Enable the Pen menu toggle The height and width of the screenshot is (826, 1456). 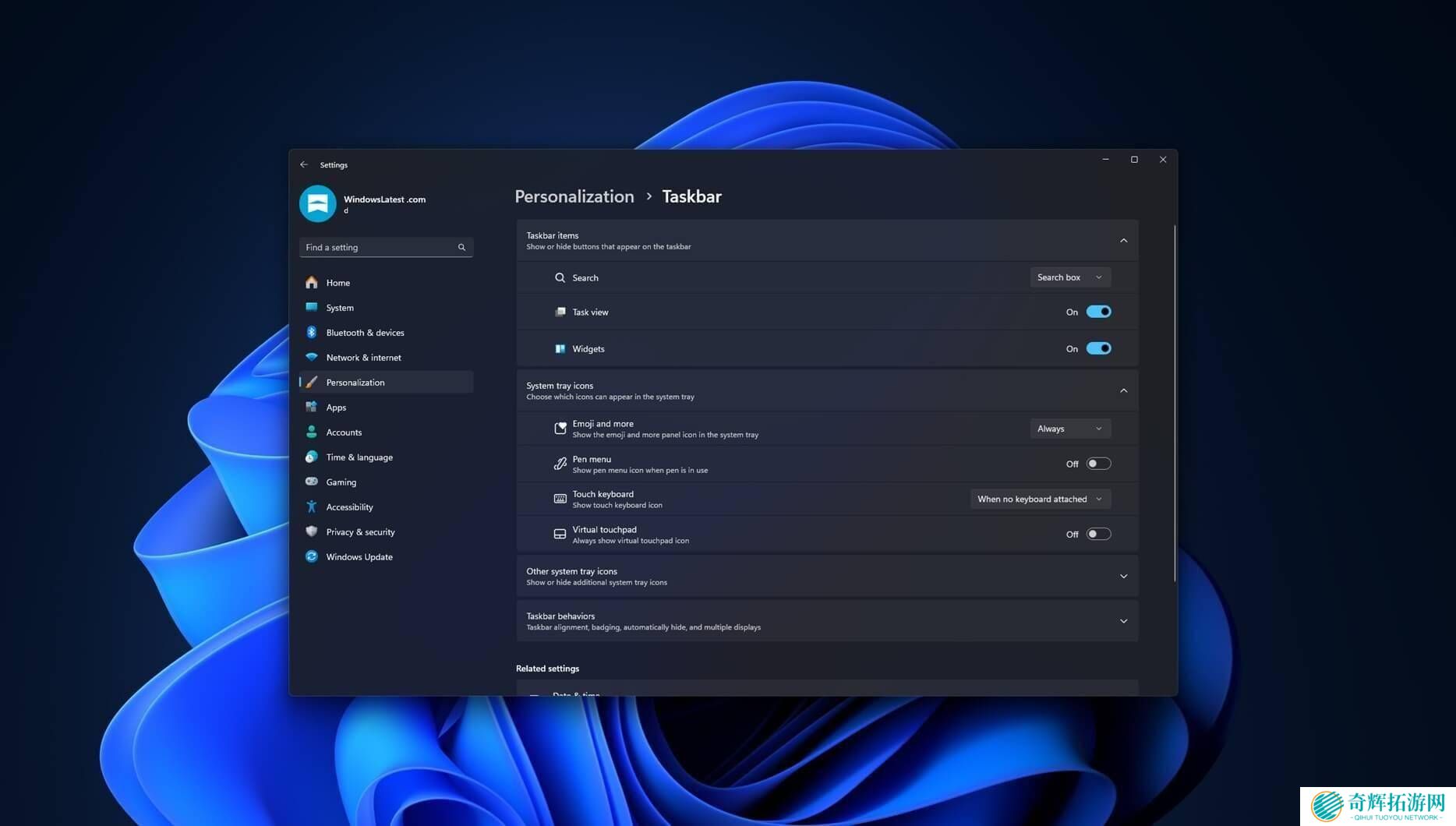(x=1098, y=464)
